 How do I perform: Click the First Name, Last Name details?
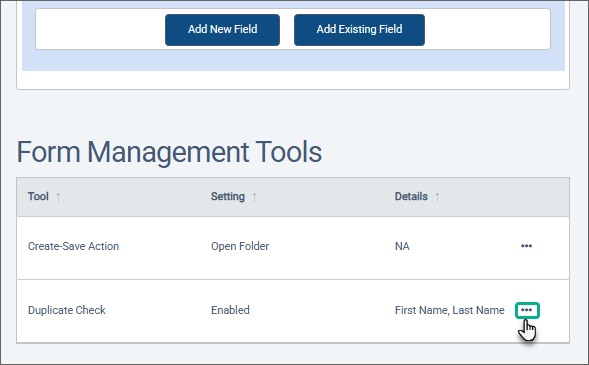pos(450,310)
